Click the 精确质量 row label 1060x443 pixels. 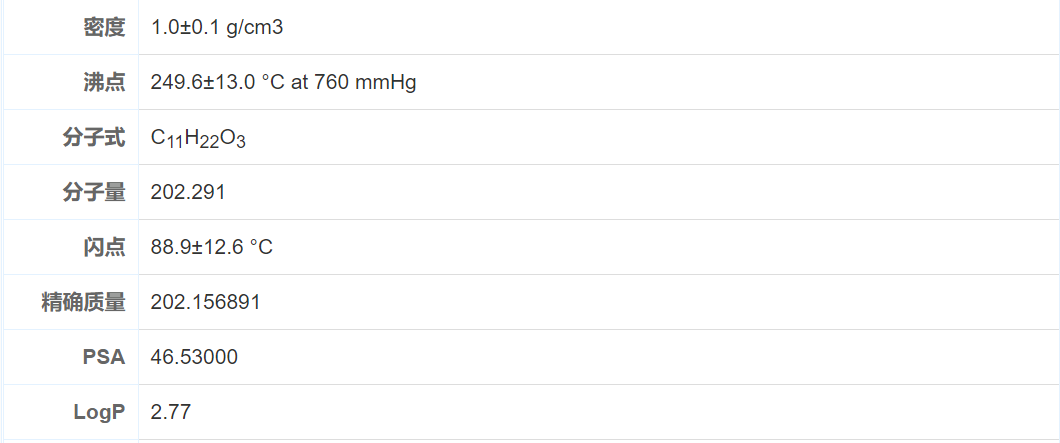(x=84, y=302)
